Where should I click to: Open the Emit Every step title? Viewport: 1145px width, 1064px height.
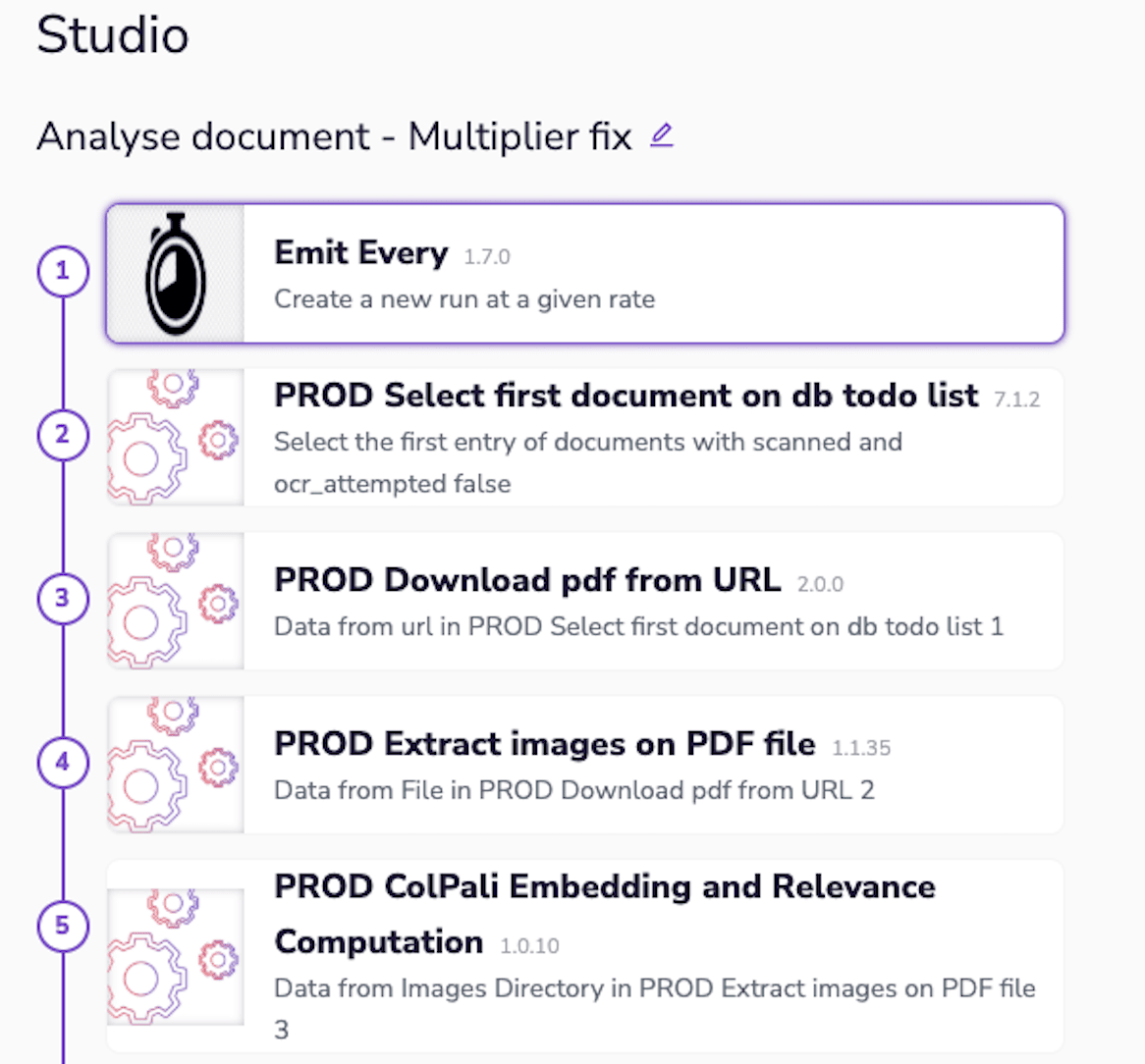[x=360, y=253]
